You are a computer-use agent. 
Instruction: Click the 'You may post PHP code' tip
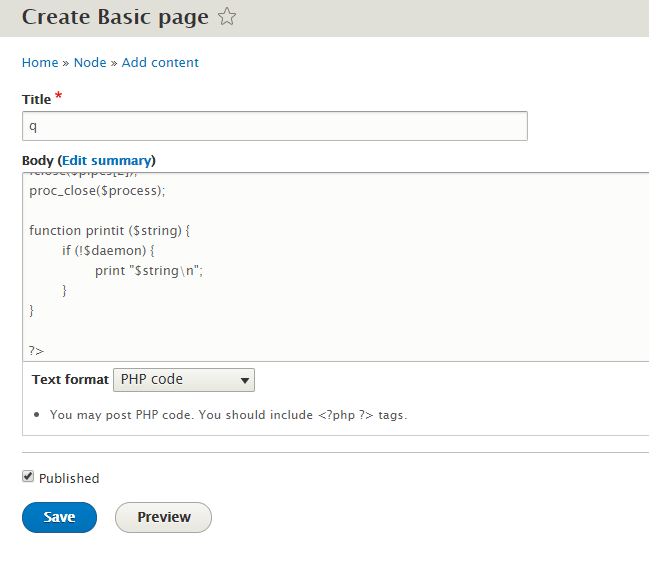228,415
